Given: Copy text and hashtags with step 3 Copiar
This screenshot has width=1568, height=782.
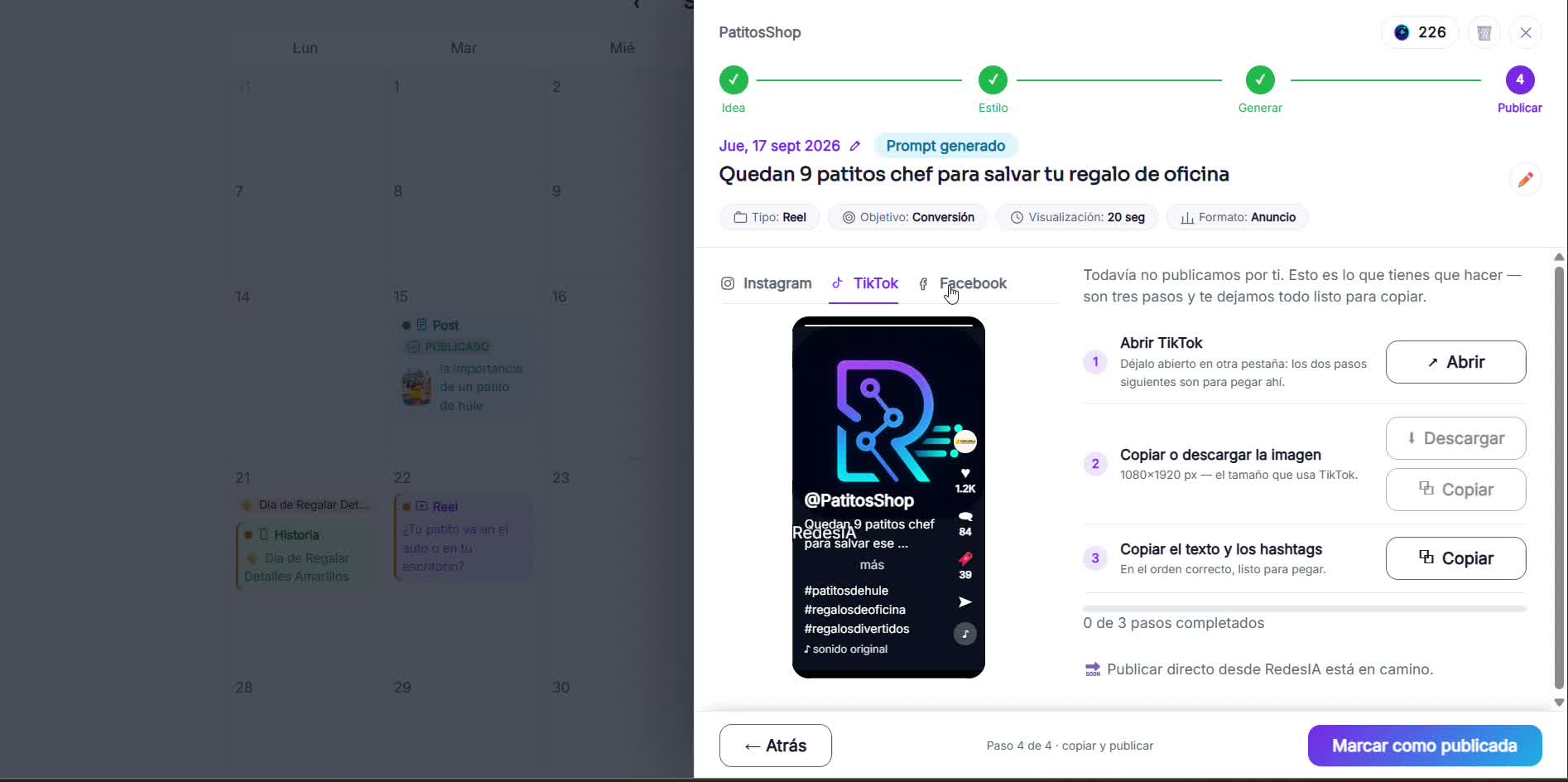Looking at the screenshot, I should 1456,558.
